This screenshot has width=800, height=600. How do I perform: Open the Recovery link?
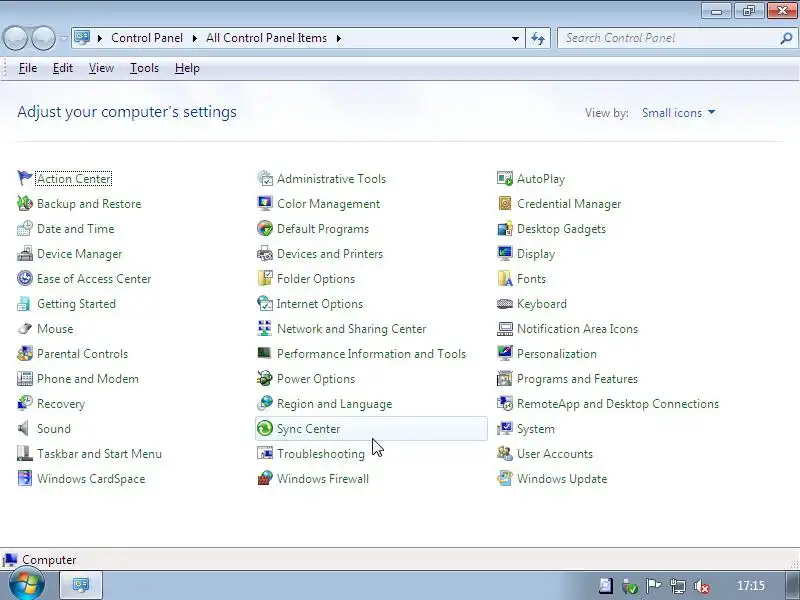[x=61, y=404]
